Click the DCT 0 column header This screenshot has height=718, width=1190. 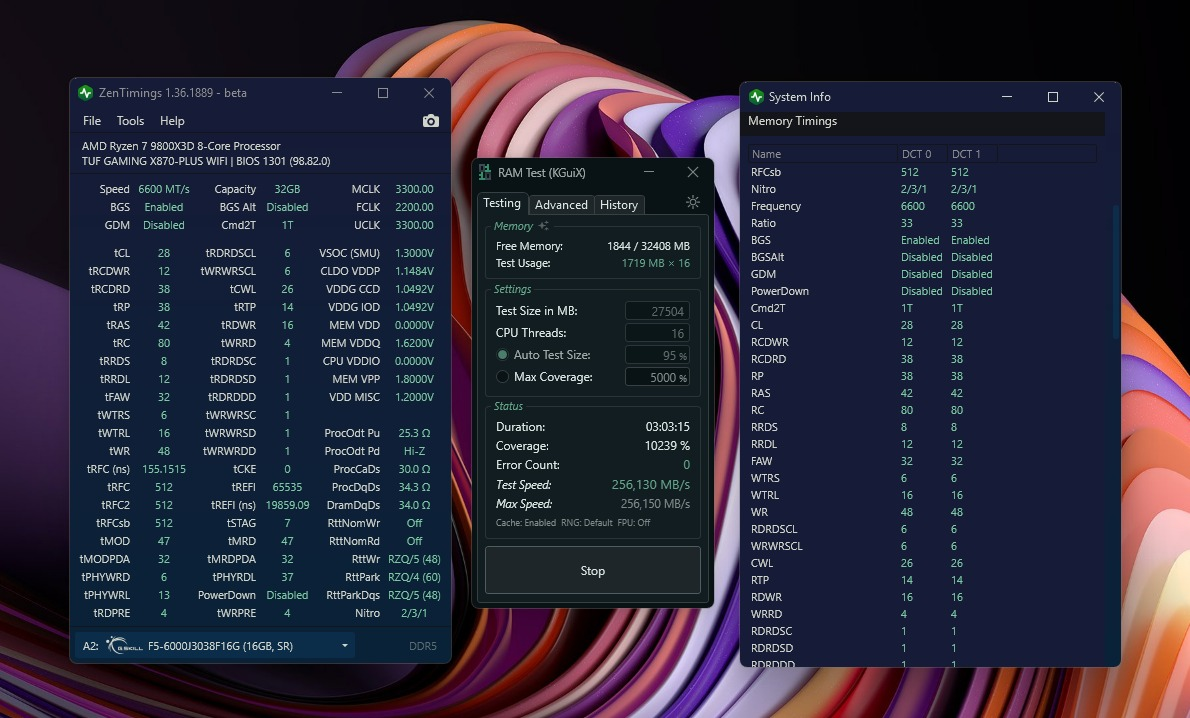pos(921,153)
